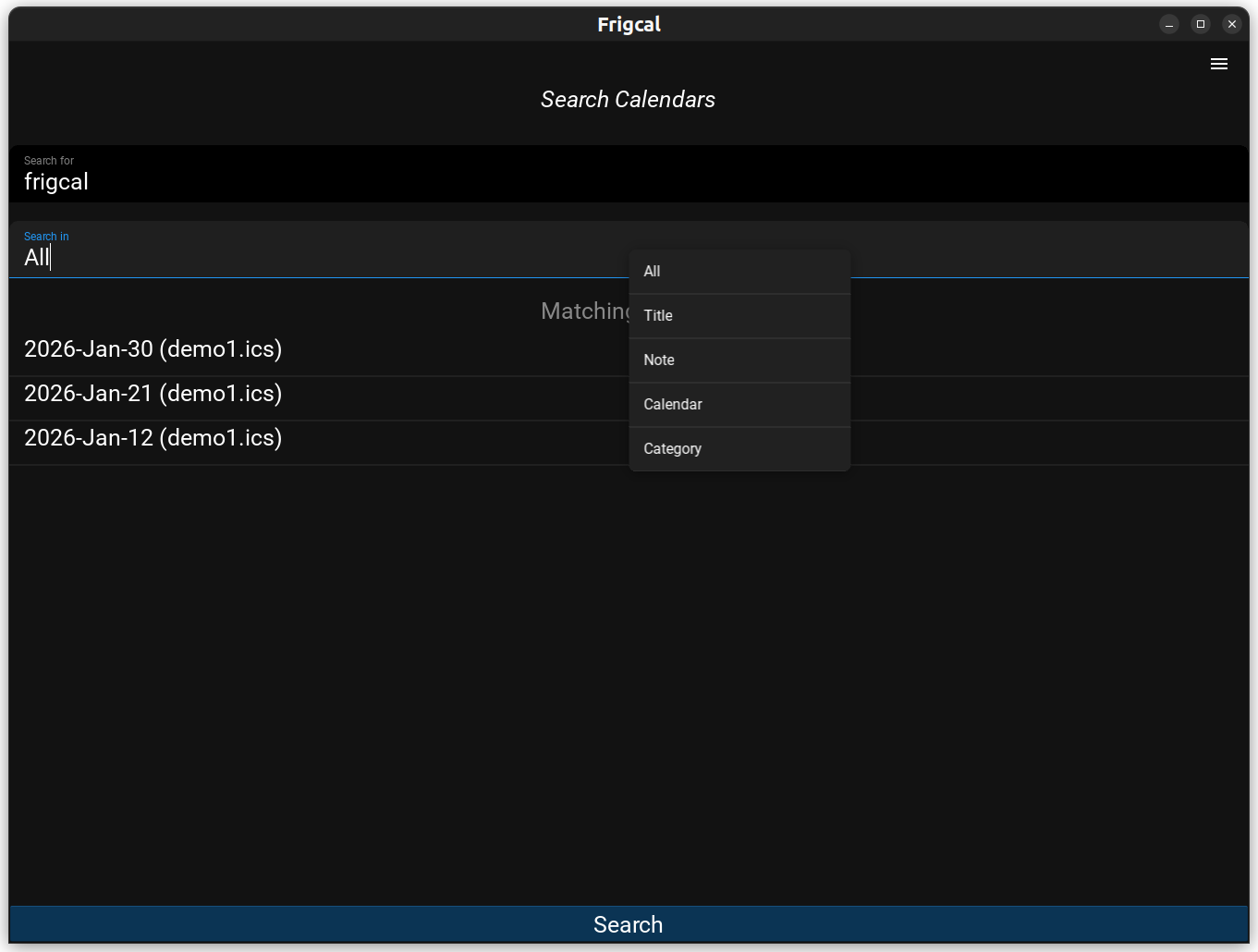
Task: Select 'Calendar' in the dropdown list
Action: coord(739,405)
